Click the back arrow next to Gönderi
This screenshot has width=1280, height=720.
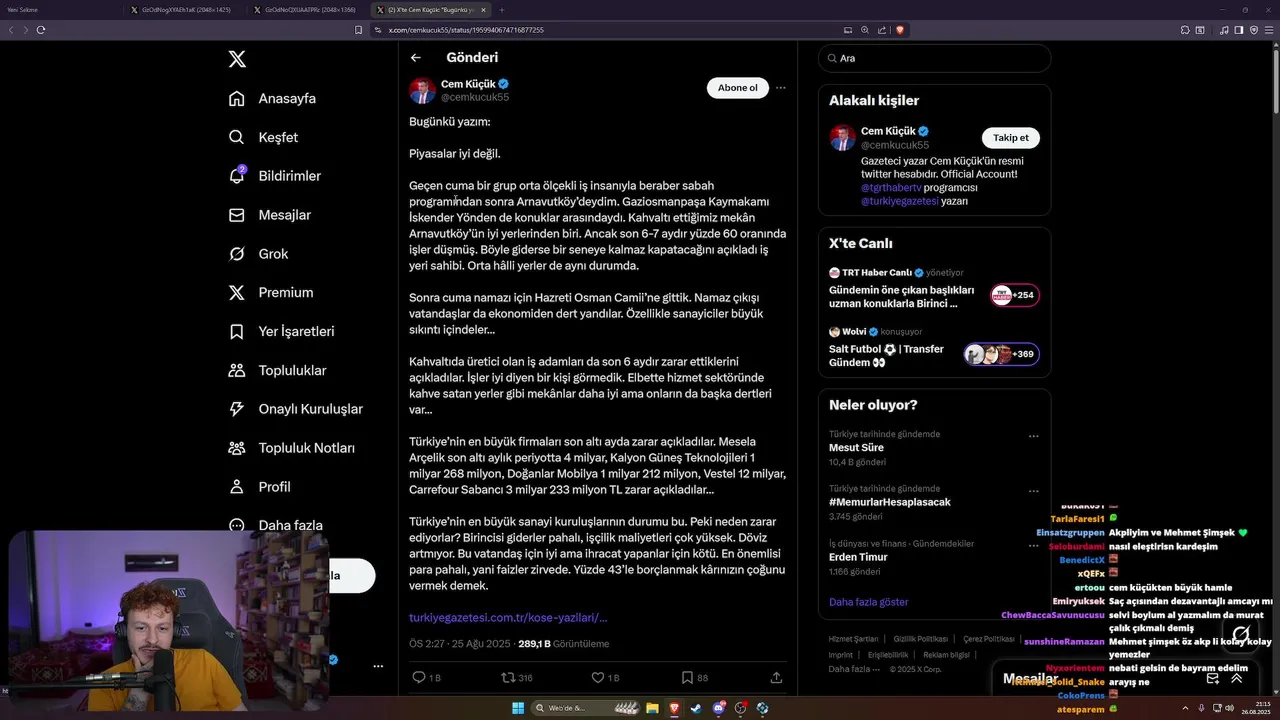[415, 58]
